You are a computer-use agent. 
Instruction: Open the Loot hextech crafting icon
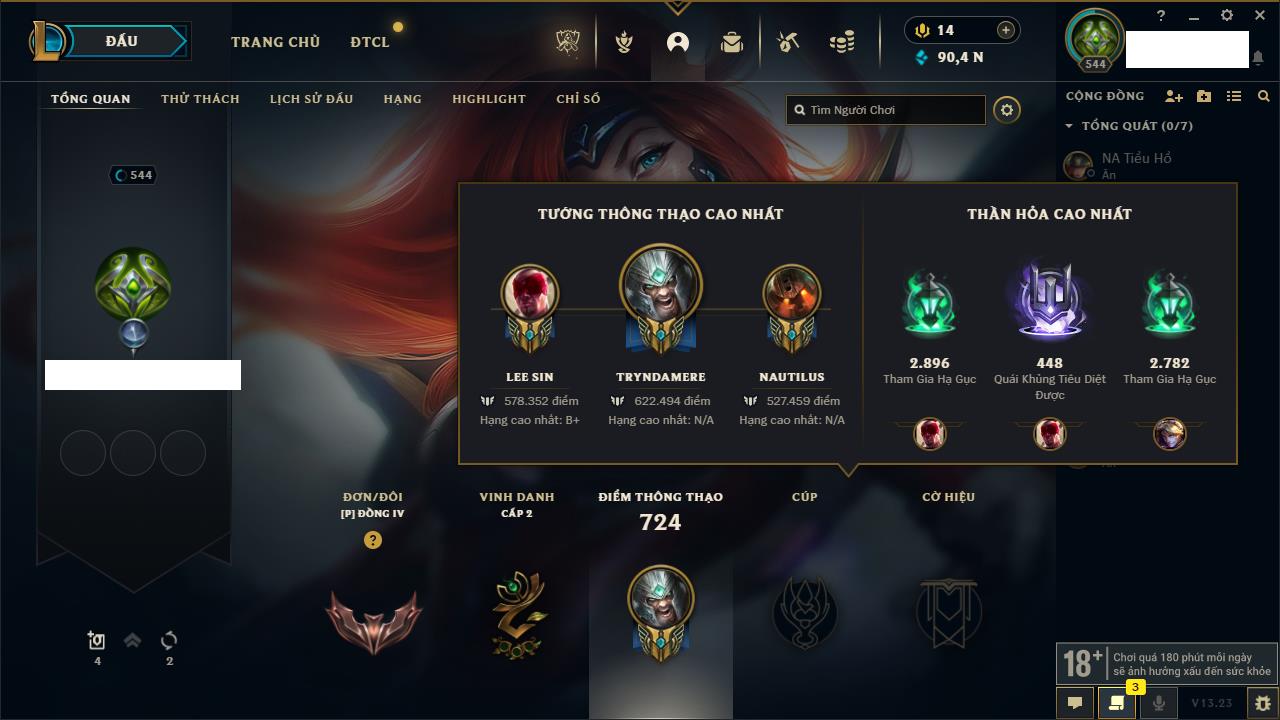[x=788, y=42]
